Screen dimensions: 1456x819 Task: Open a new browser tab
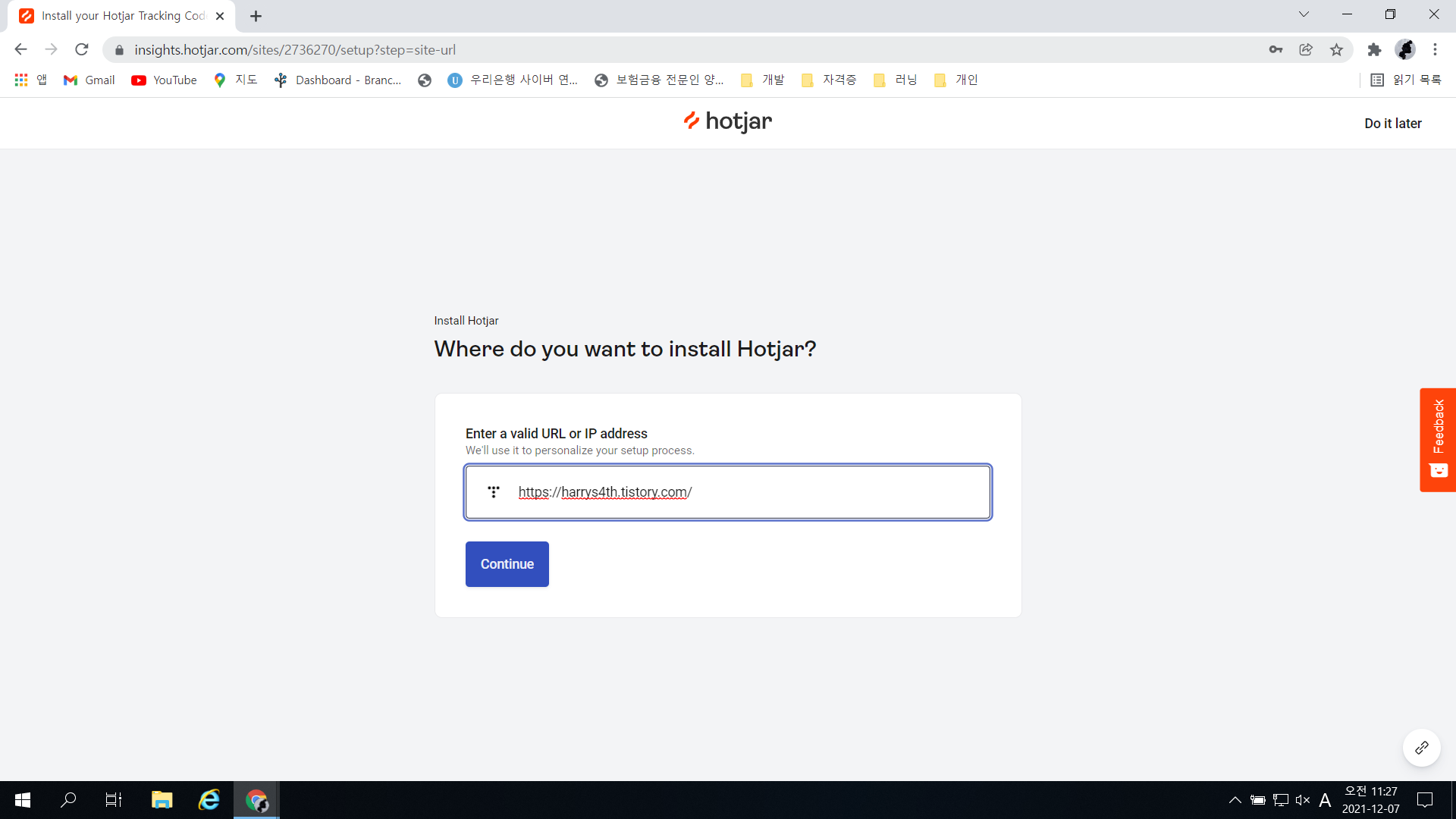[x=256, y=16]
